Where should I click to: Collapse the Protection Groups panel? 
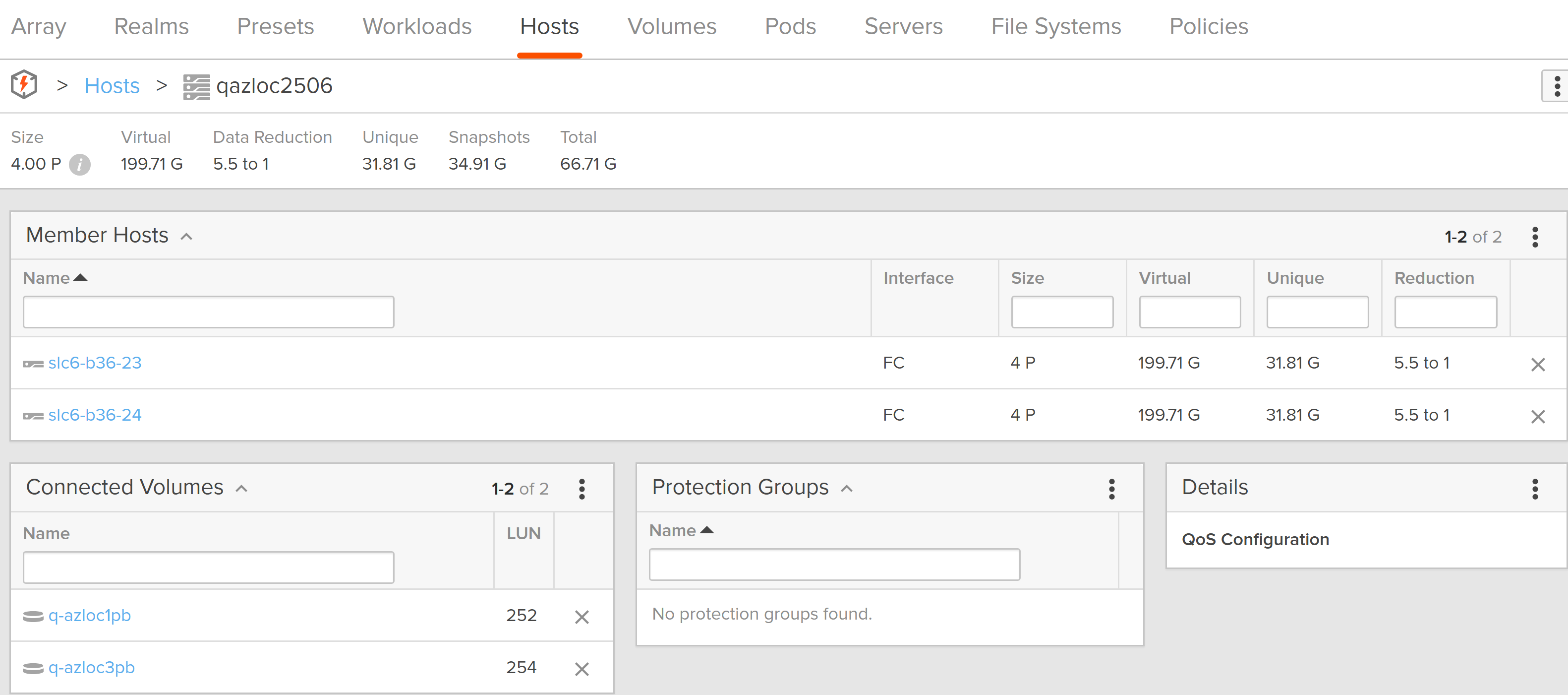847,487
